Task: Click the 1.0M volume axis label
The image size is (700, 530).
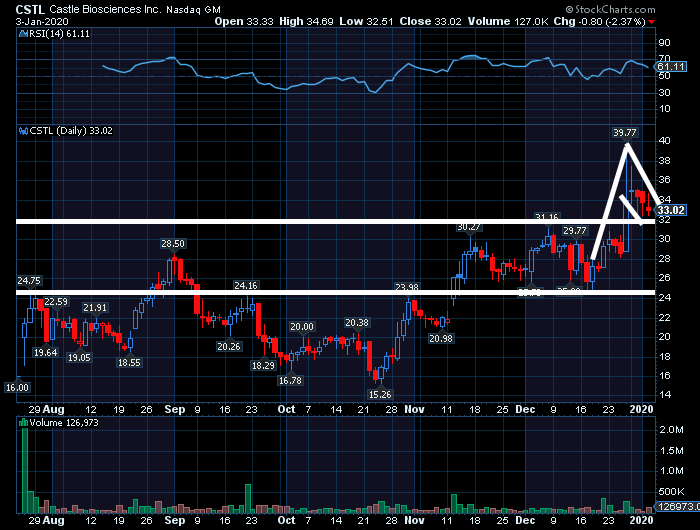Action: 671,471
